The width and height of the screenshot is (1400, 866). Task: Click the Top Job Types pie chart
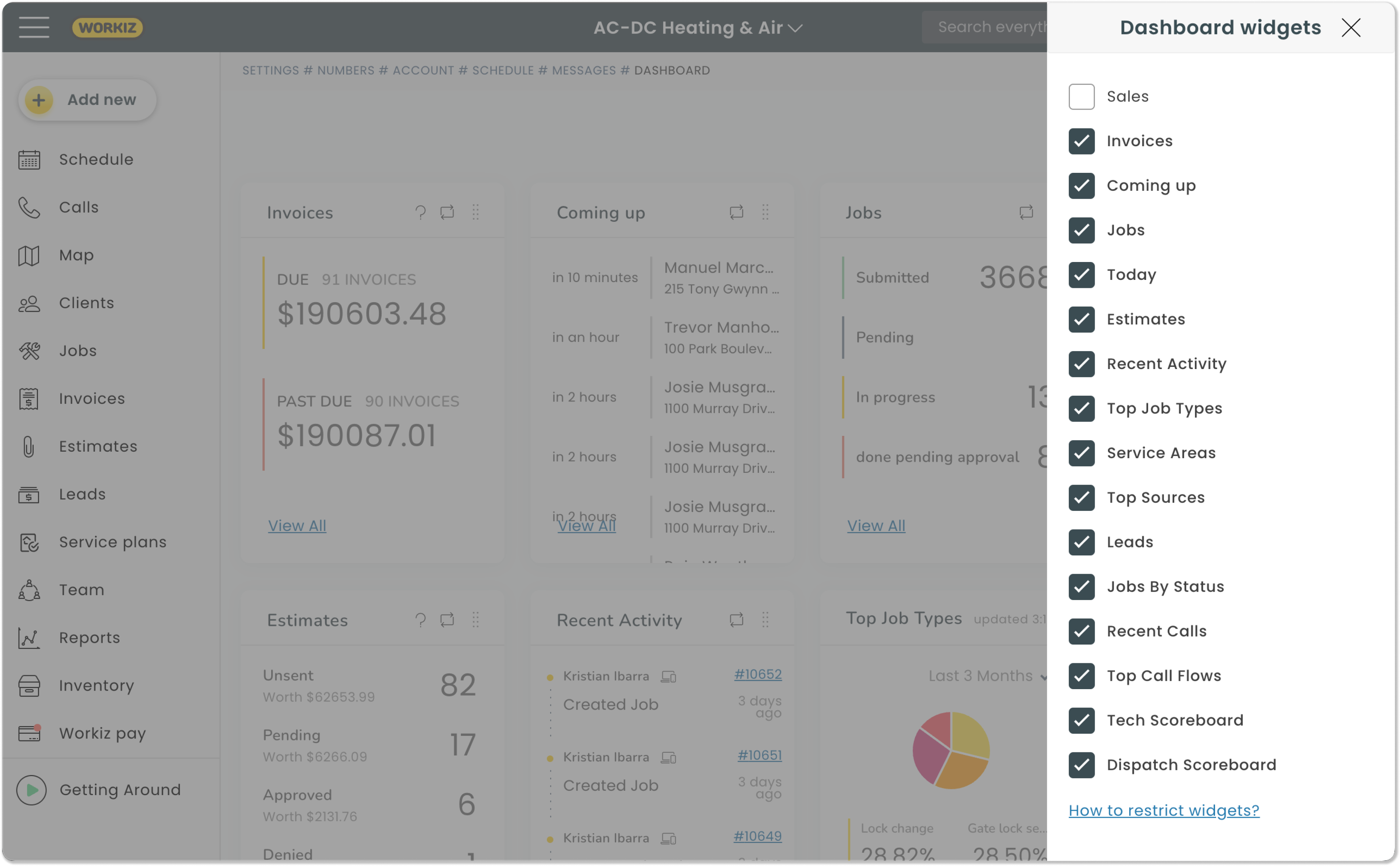951,750
